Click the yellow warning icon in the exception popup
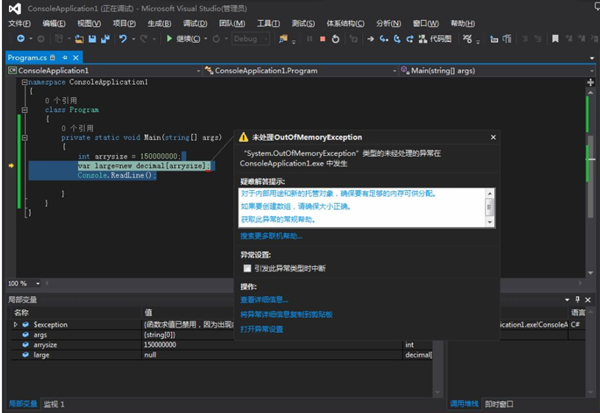The width and height of the screenshot is (600, 413). pos(244,137)
